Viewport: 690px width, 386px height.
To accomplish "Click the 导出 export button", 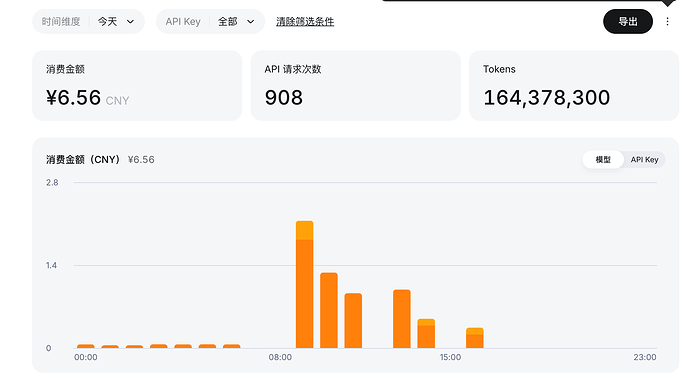I will click(x=628, y=22).
